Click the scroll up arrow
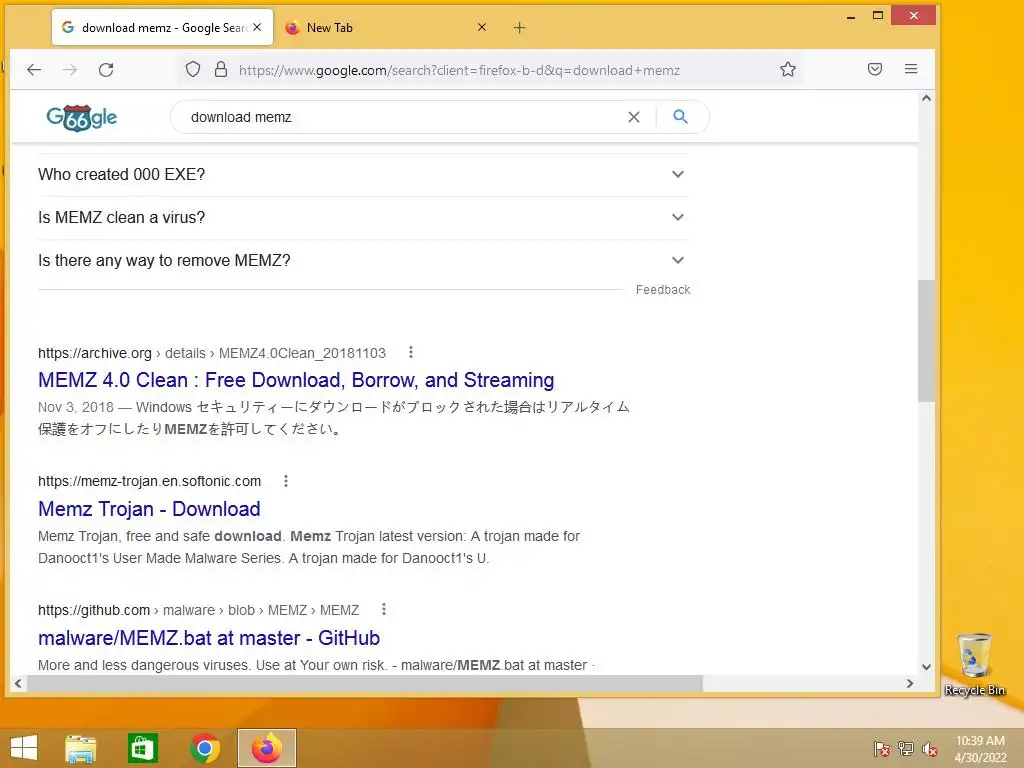This screenshot has width=1024, height=768. (x=926, y=98)
